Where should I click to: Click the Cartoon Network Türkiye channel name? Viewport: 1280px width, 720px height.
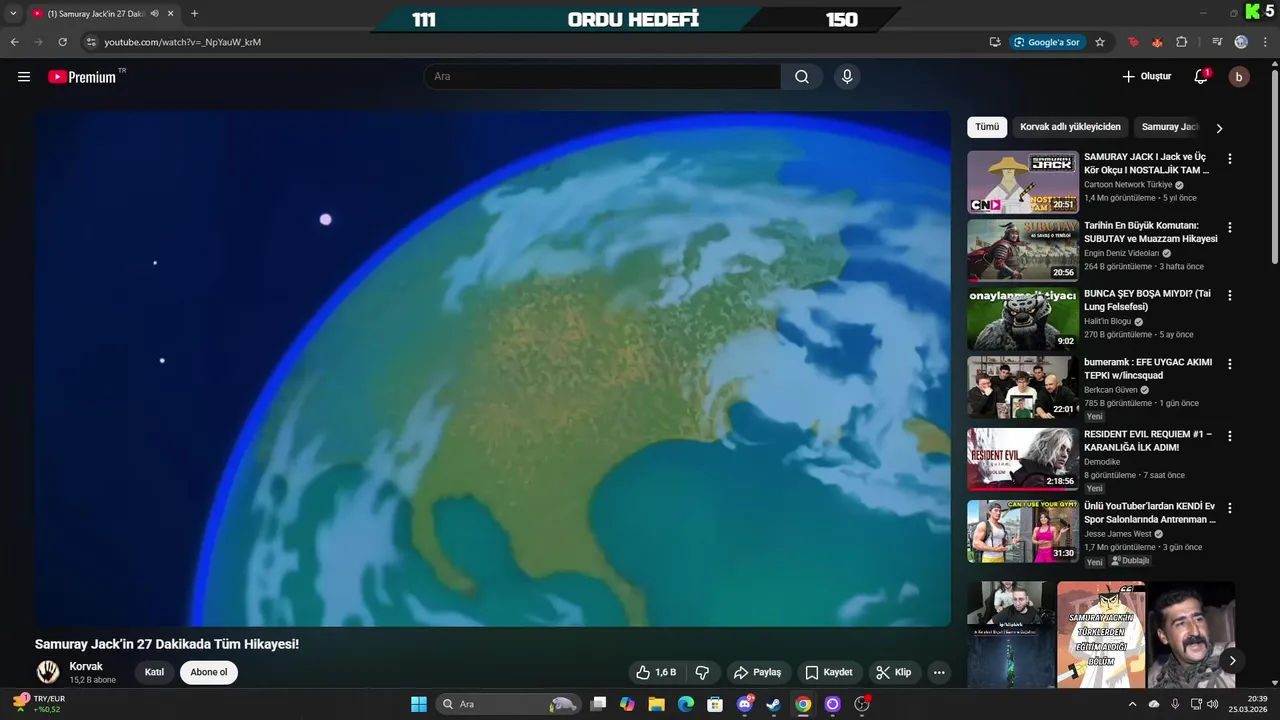pos(1128,185)
